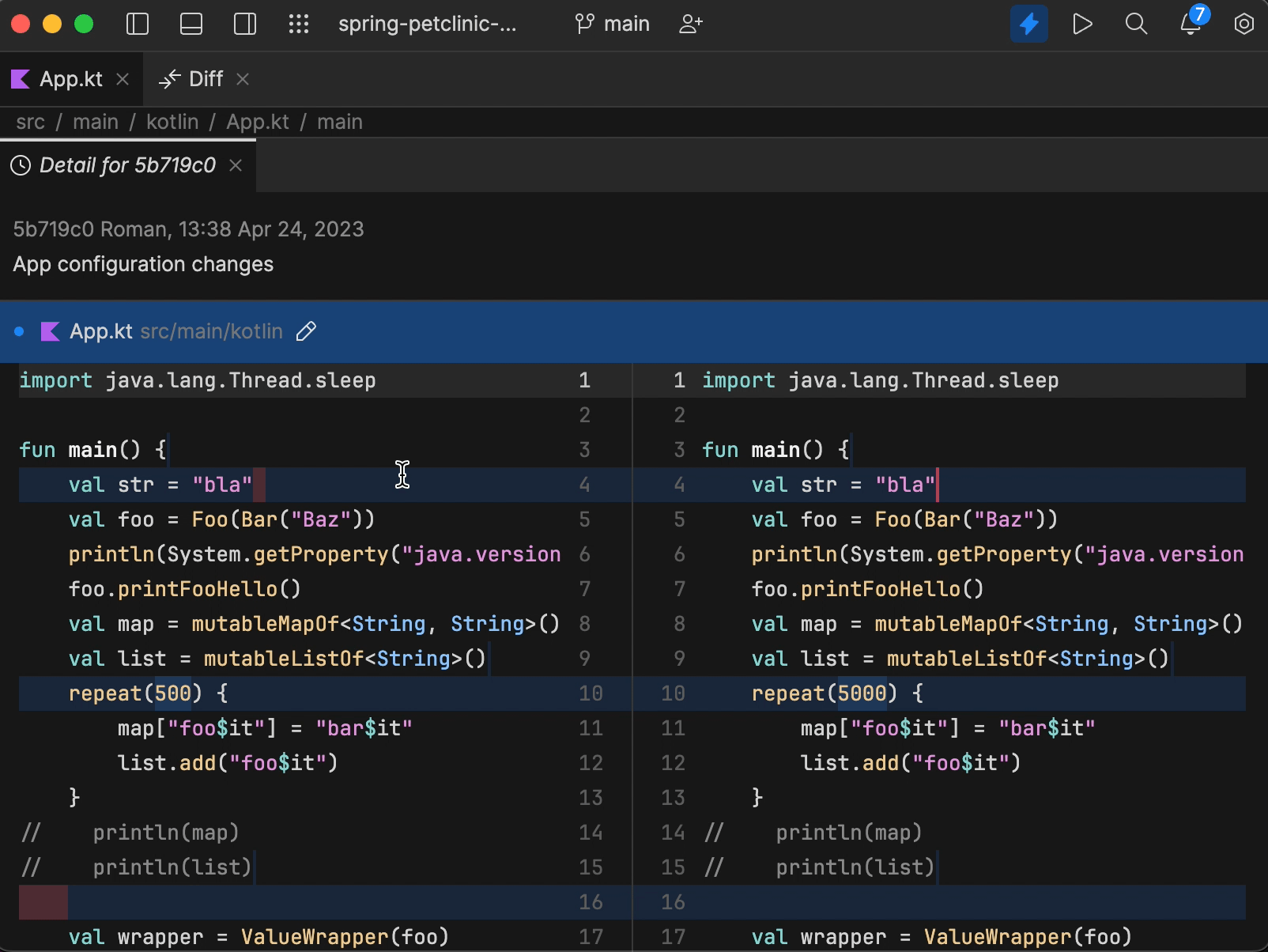Switch to the App.kt tab

70,79
